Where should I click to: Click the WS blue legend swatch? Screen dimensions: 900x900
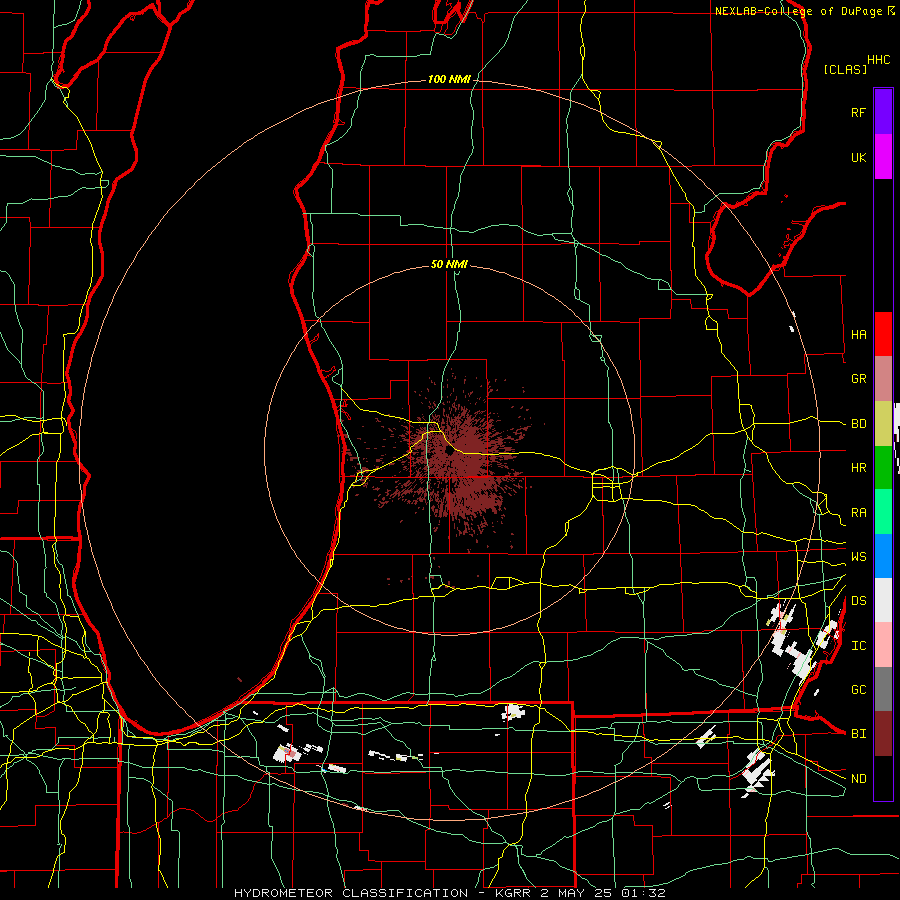click(883, 556)
